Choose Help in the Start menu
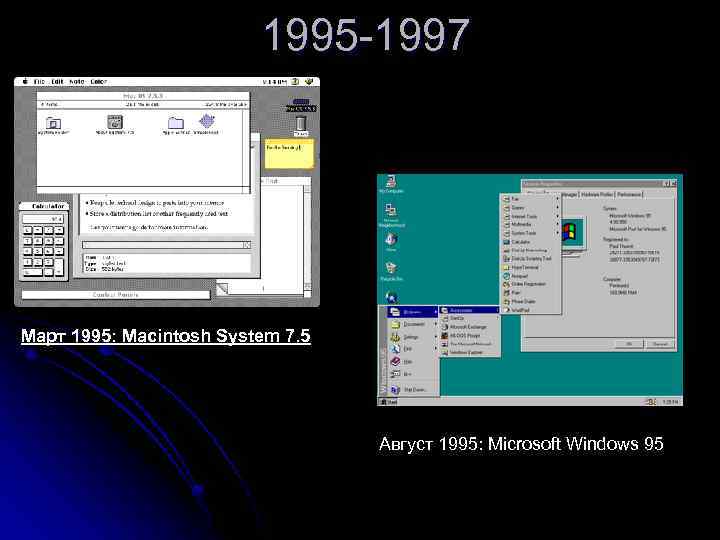The width and height of the screenshot is (720, 540). (413, 361)
